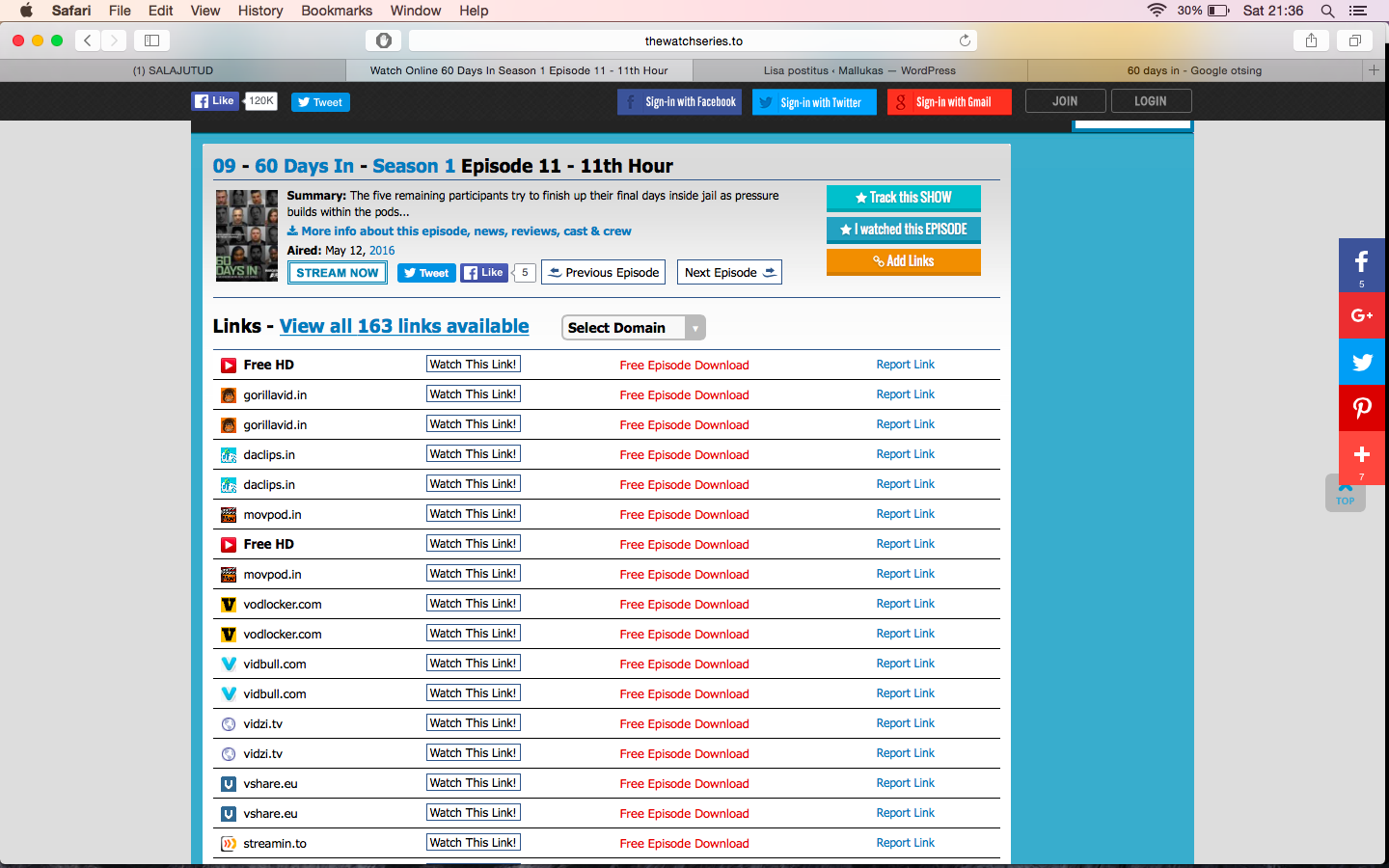
Task: Open the File menu
Action: coord(120,11)
